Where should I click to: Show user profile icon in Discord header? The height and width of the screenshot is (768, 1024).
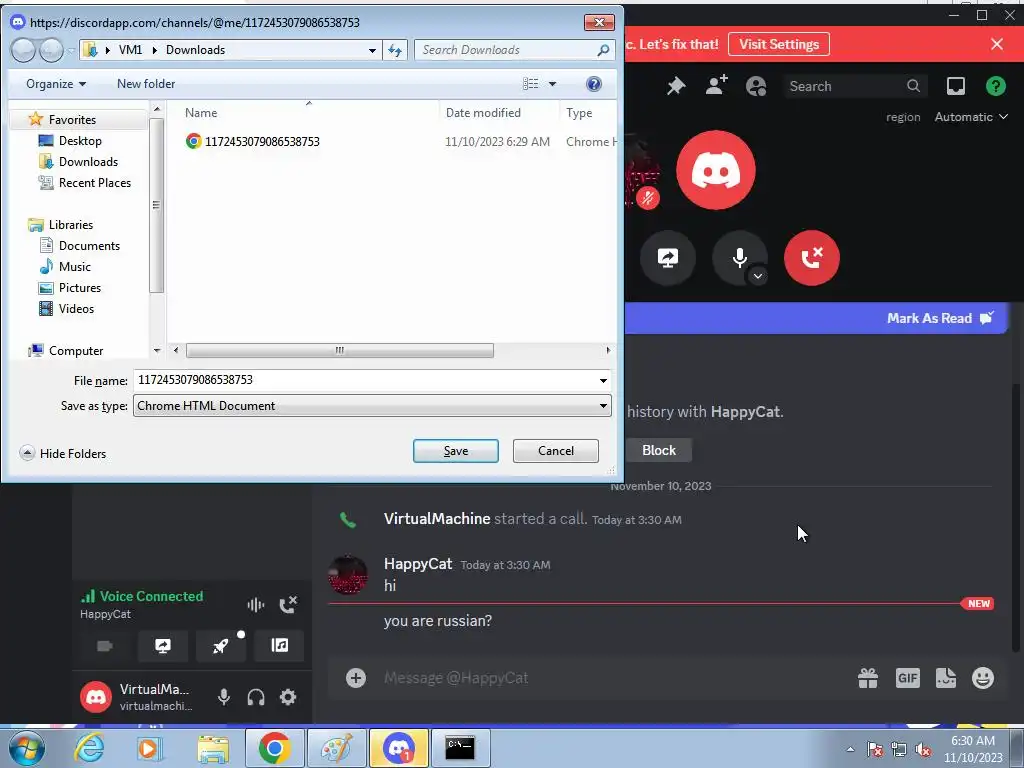coord(756,86)
